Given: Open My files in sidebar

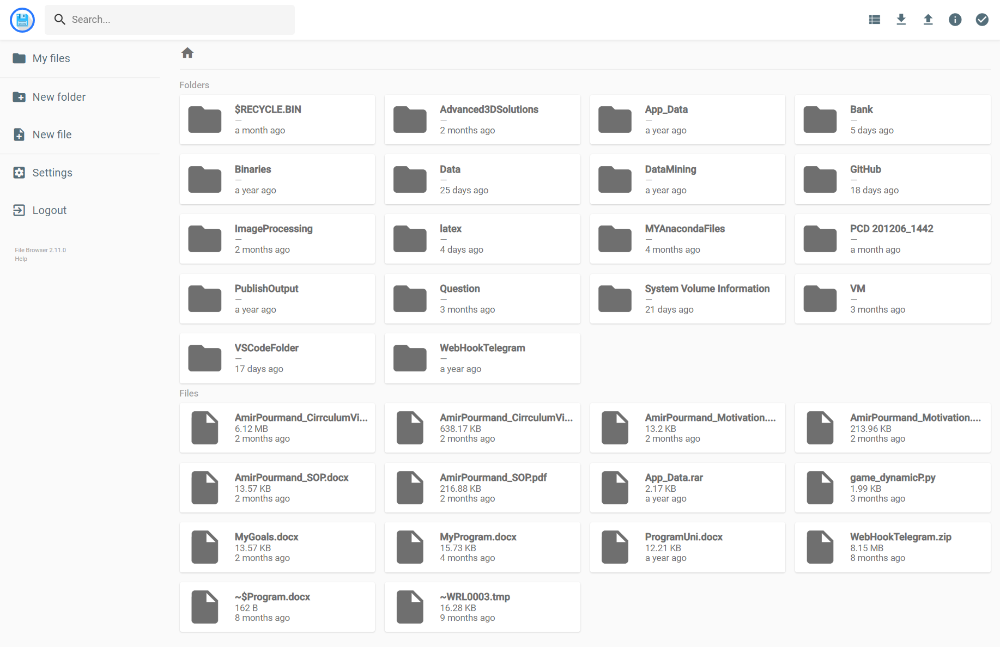Looking at the screenshot, I should 51,58.
